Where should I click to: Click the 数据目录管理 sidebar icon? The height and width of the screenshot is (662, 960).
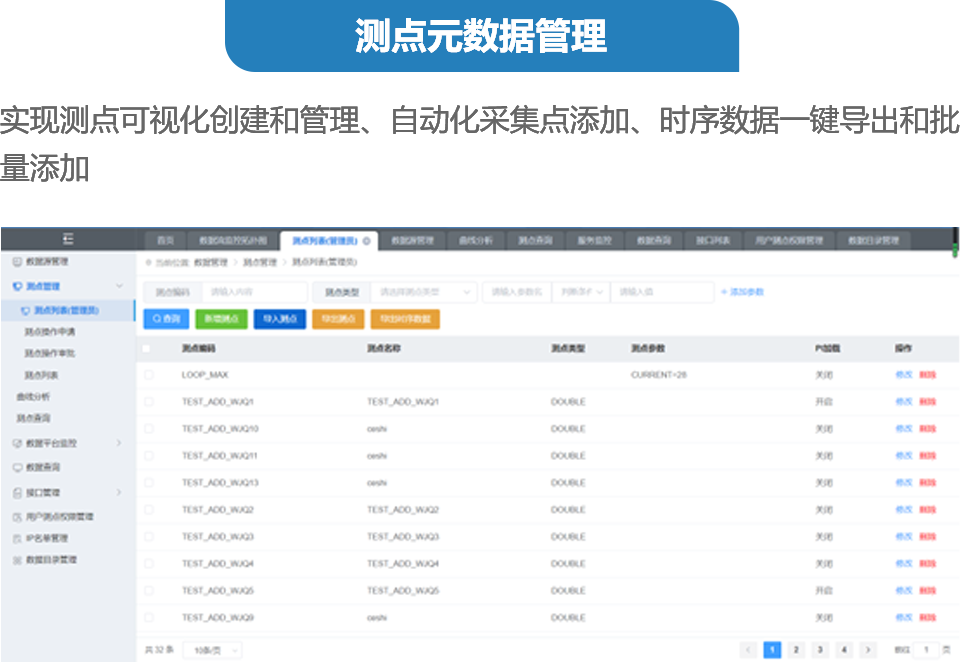pyautogui.click(x=17, y=560)
